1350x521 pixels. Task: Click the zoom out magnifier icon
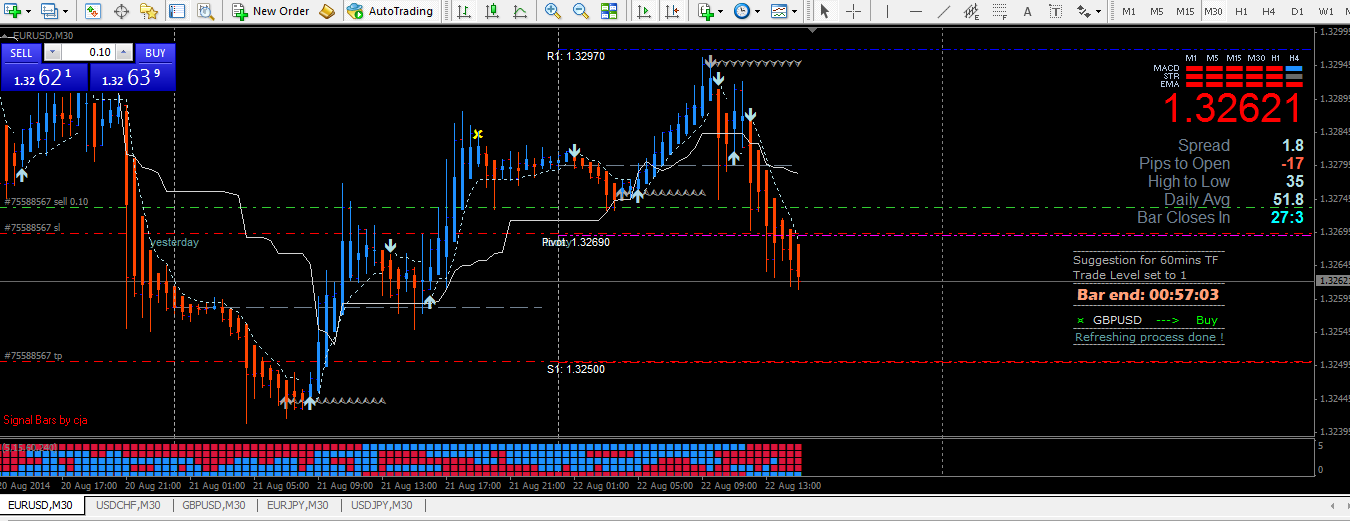click(581, 11)
